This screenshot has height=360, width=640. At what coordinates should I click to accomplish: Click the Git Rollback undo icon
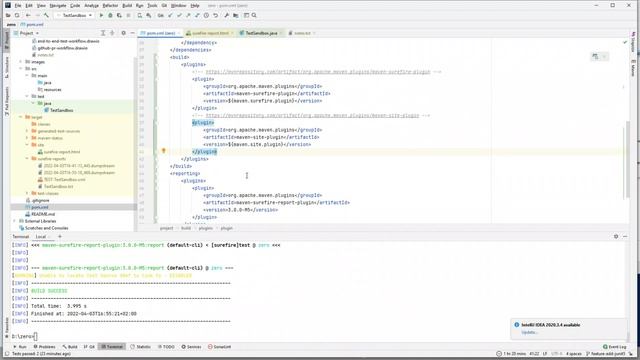click(215, 15)
